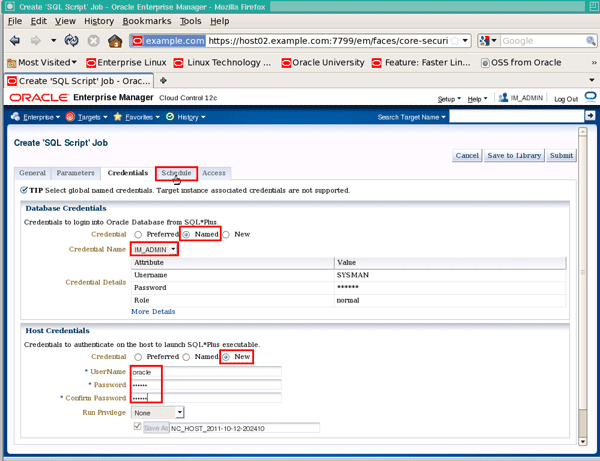Click the host Password input field
Viewport: 600px width, 461px height.
[206, 385]
